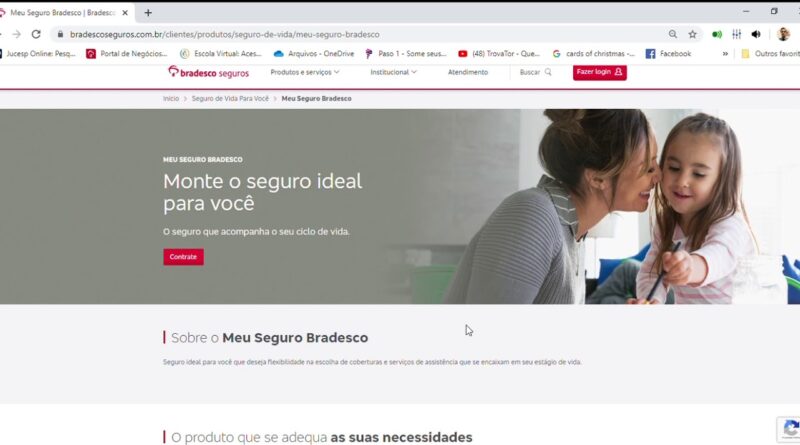Click the red Contrate button

click(183, 257)
